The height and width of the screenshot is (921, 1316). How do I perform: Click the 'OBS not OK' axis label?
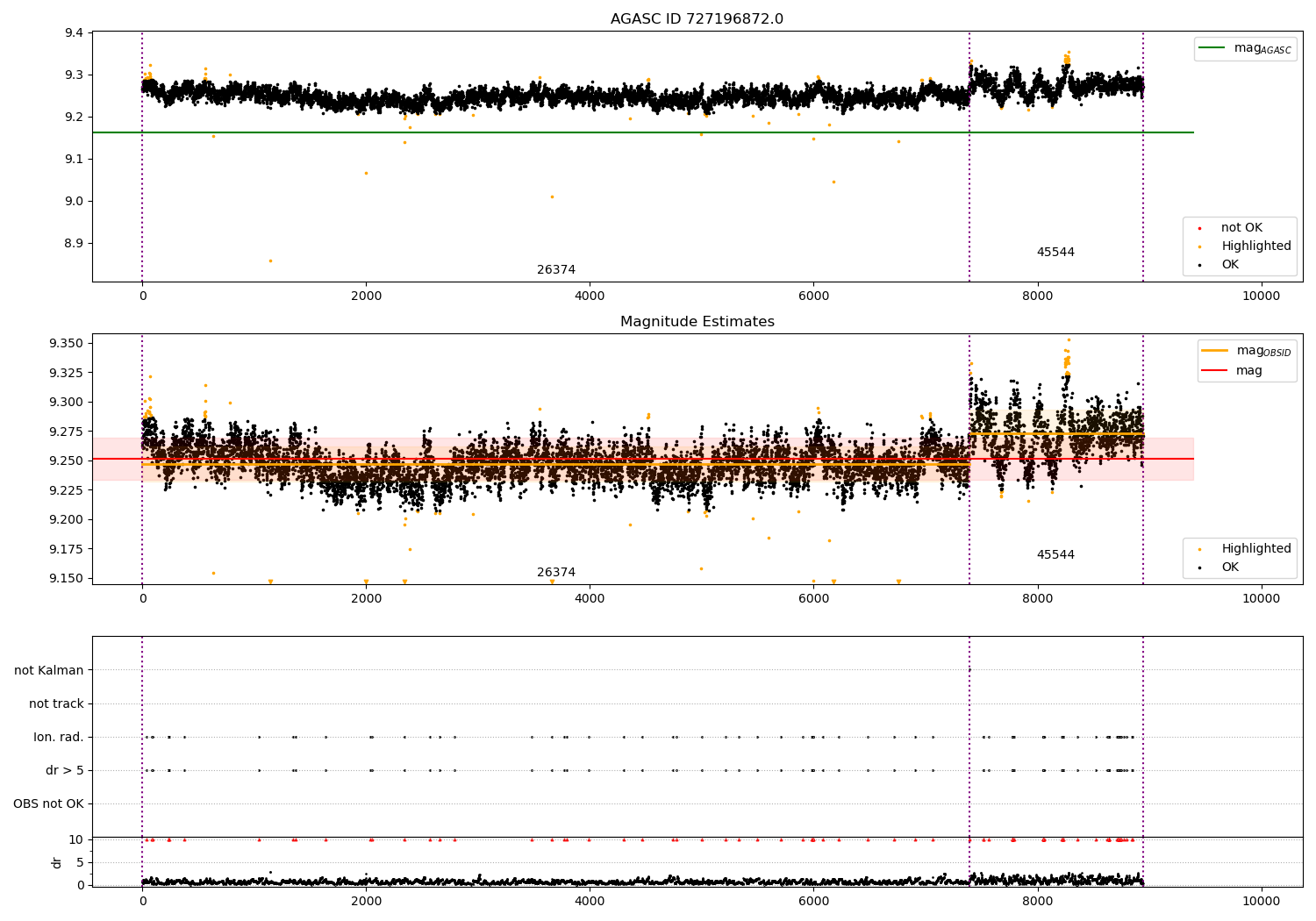click(x=48, y=804)
